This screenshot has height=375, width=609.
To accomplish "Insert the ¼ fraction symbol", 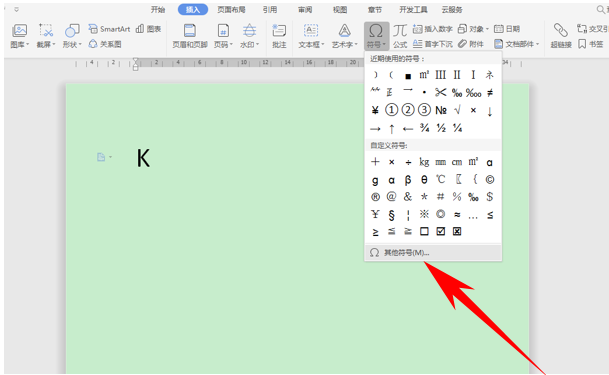I will [457, 128].
